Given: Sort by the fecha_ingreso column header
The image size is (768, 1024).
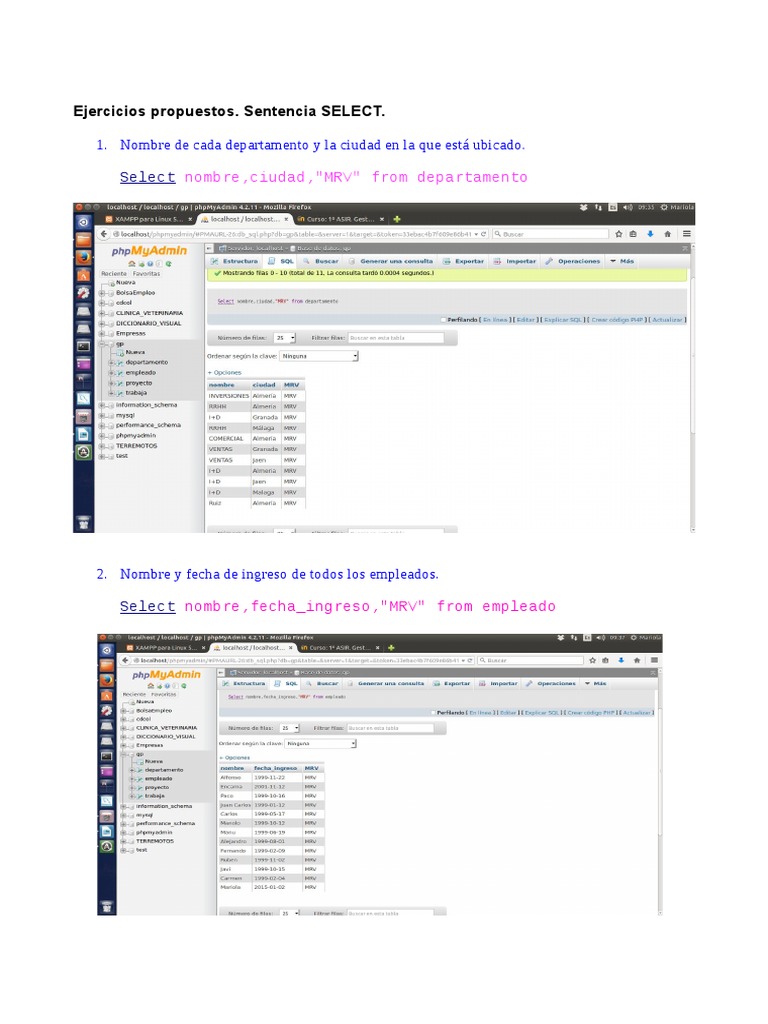Looking at the screenshot, I should click(x=276, y=768).
